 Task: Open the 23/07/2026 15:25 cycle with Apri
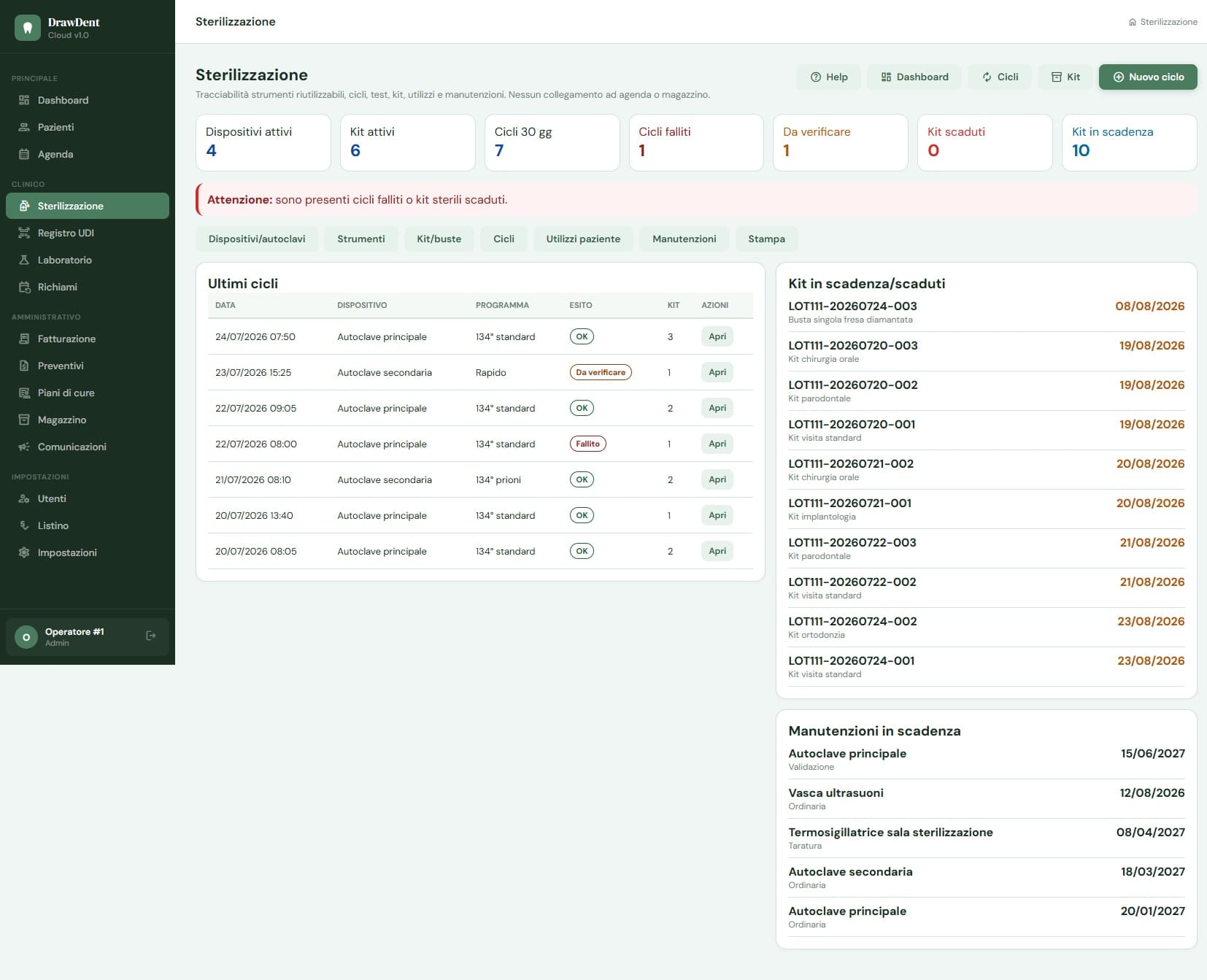[x=717, y=372]
